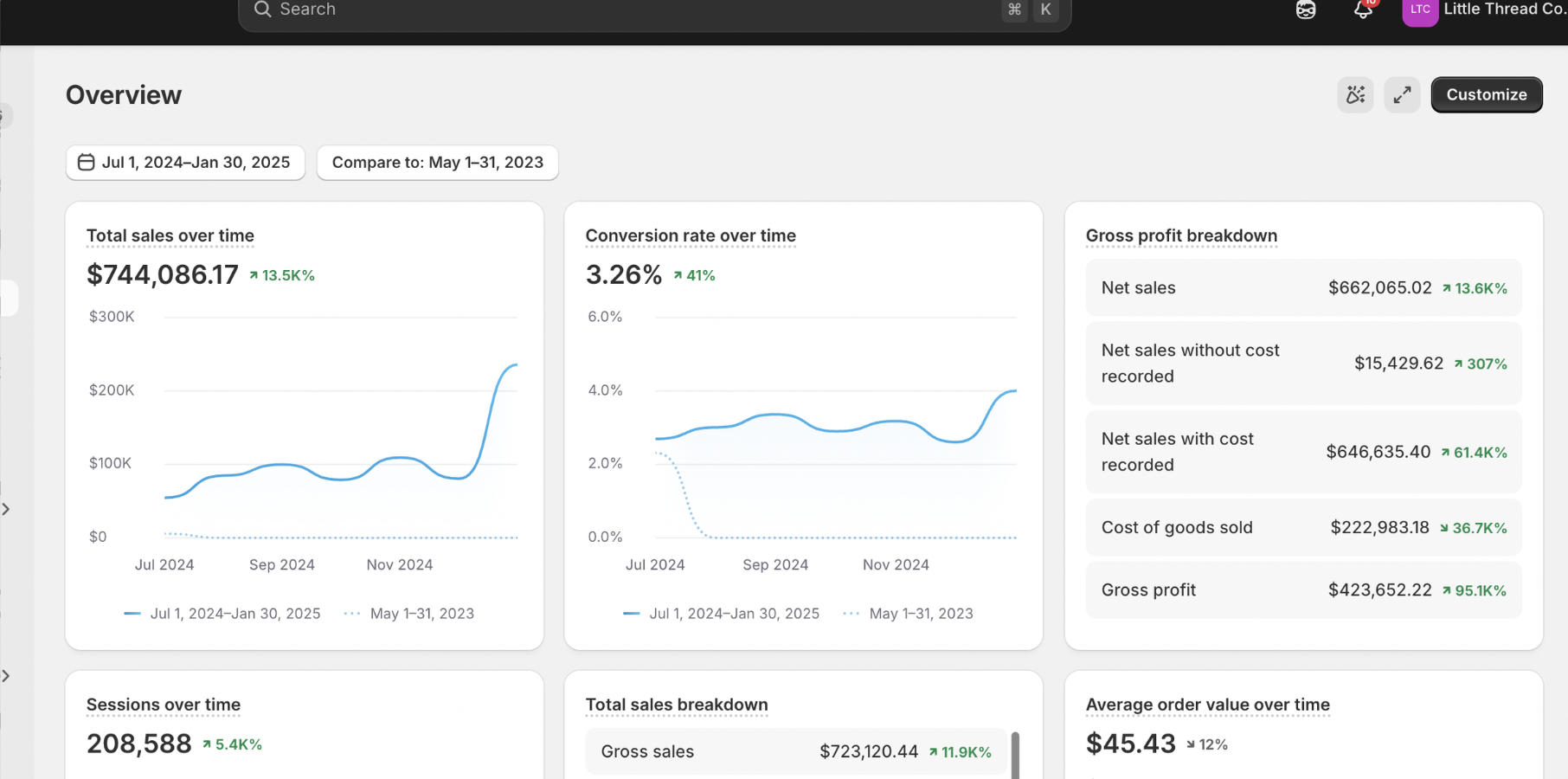Click the 3.26% conversion rate value
1568x779 pixels.
click(624, 275)
